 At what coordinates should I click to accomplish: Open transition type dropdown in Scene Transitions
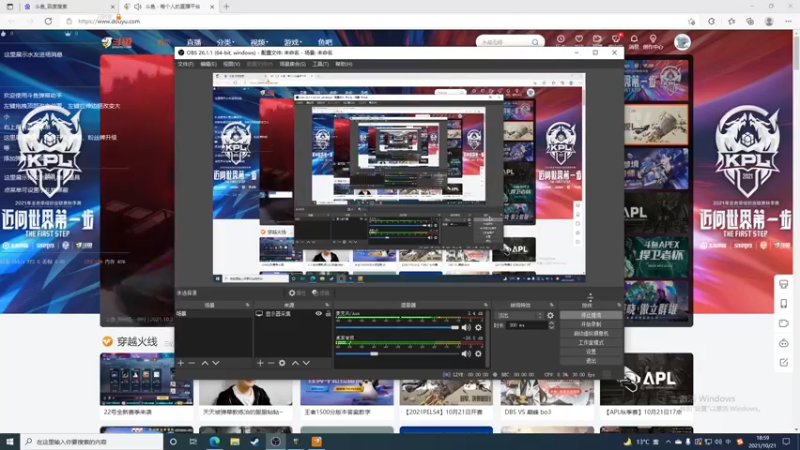(519, 315)
